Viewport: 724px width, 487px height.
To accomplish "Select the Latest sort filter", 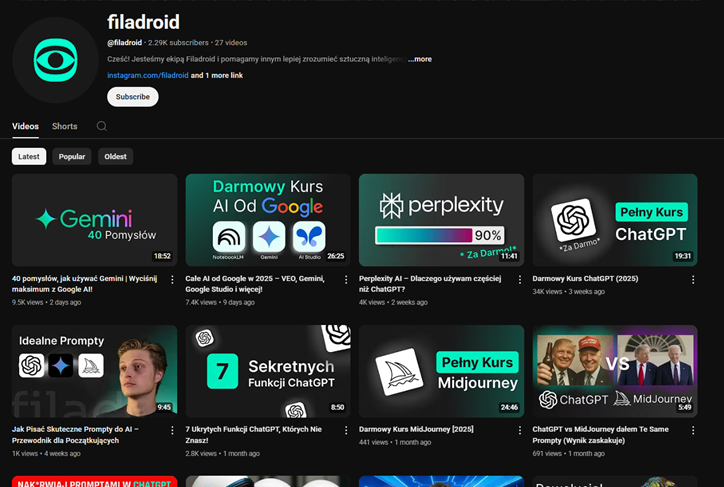I will [x=29, y=156].
